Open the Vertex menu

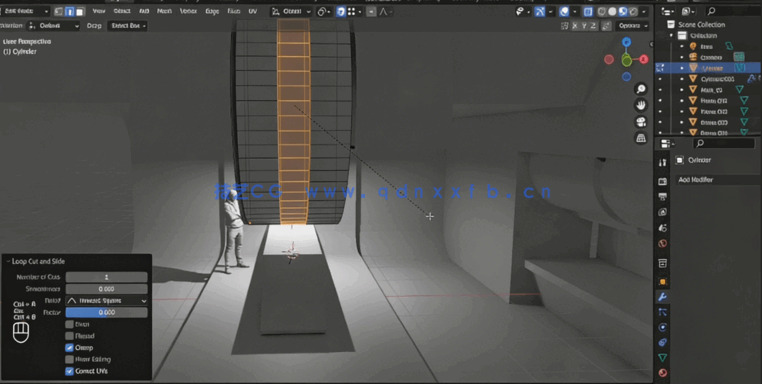pos(188,11)
